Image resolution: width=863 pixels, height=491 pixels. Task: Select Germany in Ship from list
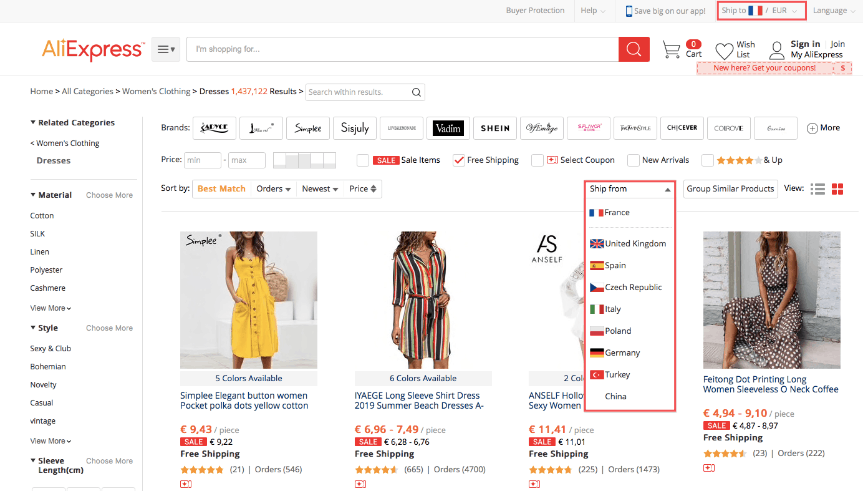pos(622,353)
